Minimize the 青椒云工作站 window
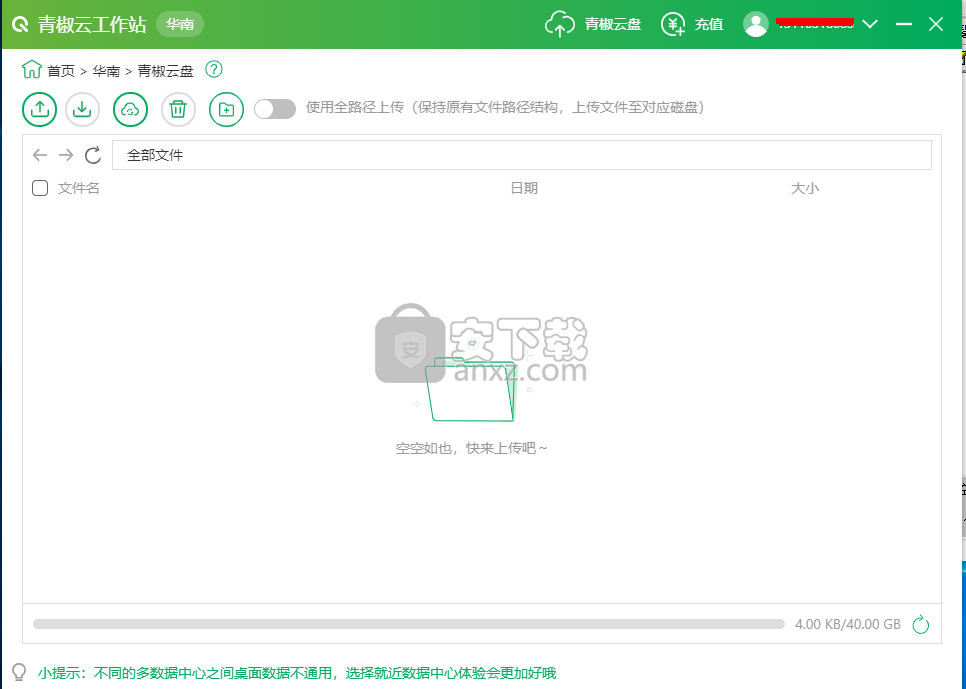 pyautogui.click(x=904, y=24)
